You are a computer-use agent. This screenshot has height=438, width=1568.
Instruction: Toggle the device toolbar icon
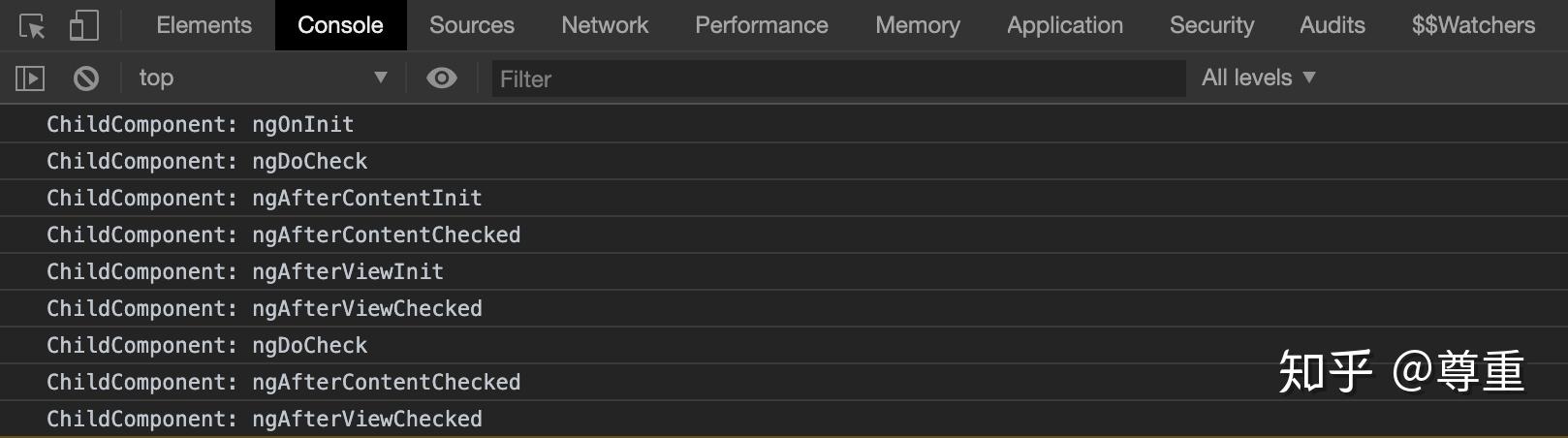[x=84, y=25]
